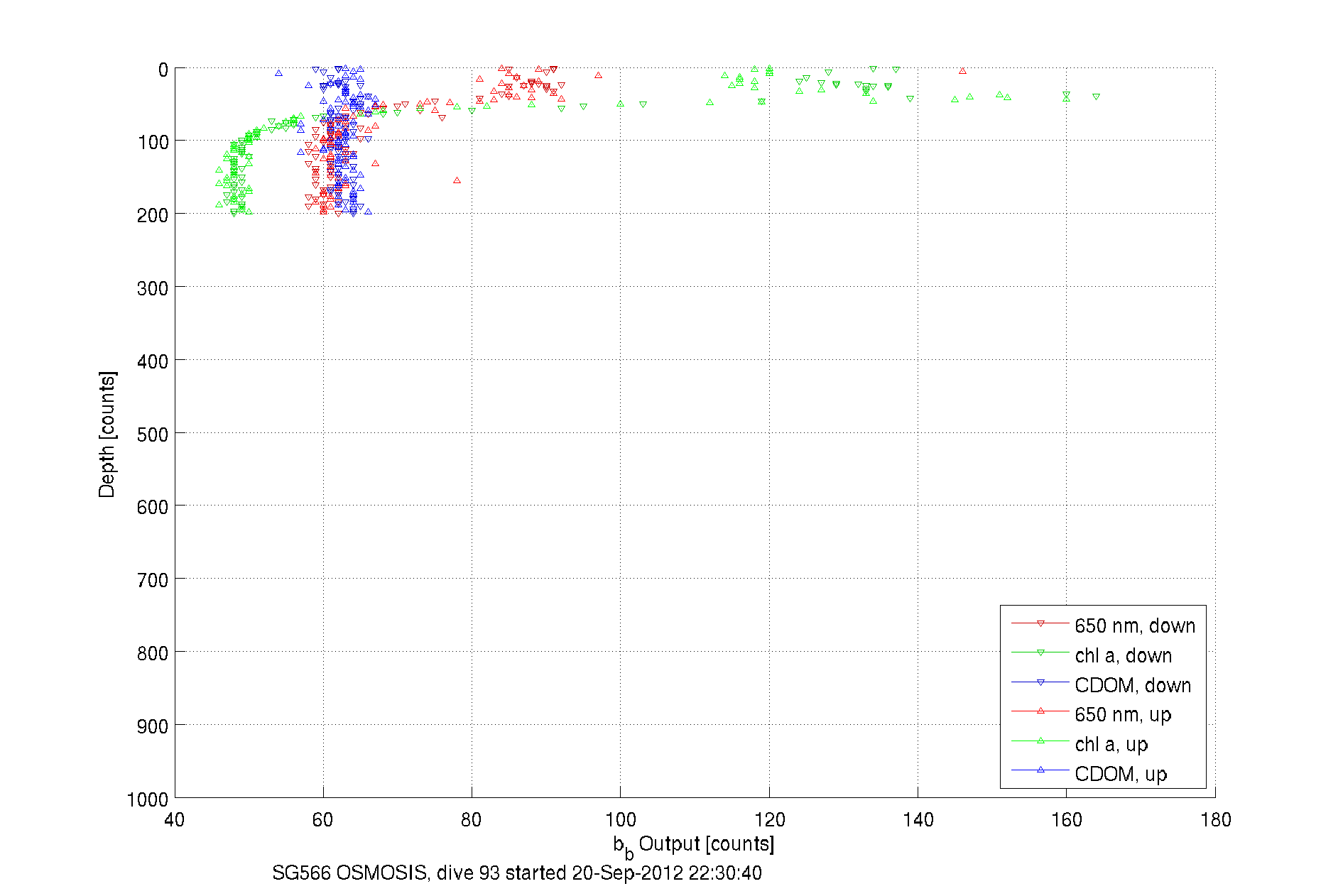Screen dimensions: 1343x896
Task: Click the x-axis tick label 180
Action: tap(1215, 820)
